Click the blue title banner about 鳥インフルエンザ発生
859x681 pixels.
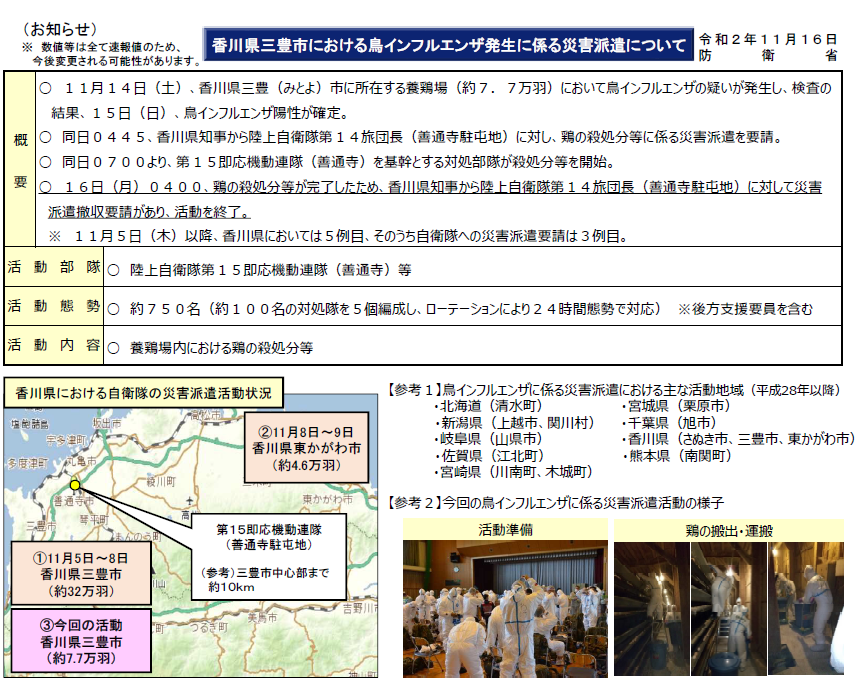[448, 44]
